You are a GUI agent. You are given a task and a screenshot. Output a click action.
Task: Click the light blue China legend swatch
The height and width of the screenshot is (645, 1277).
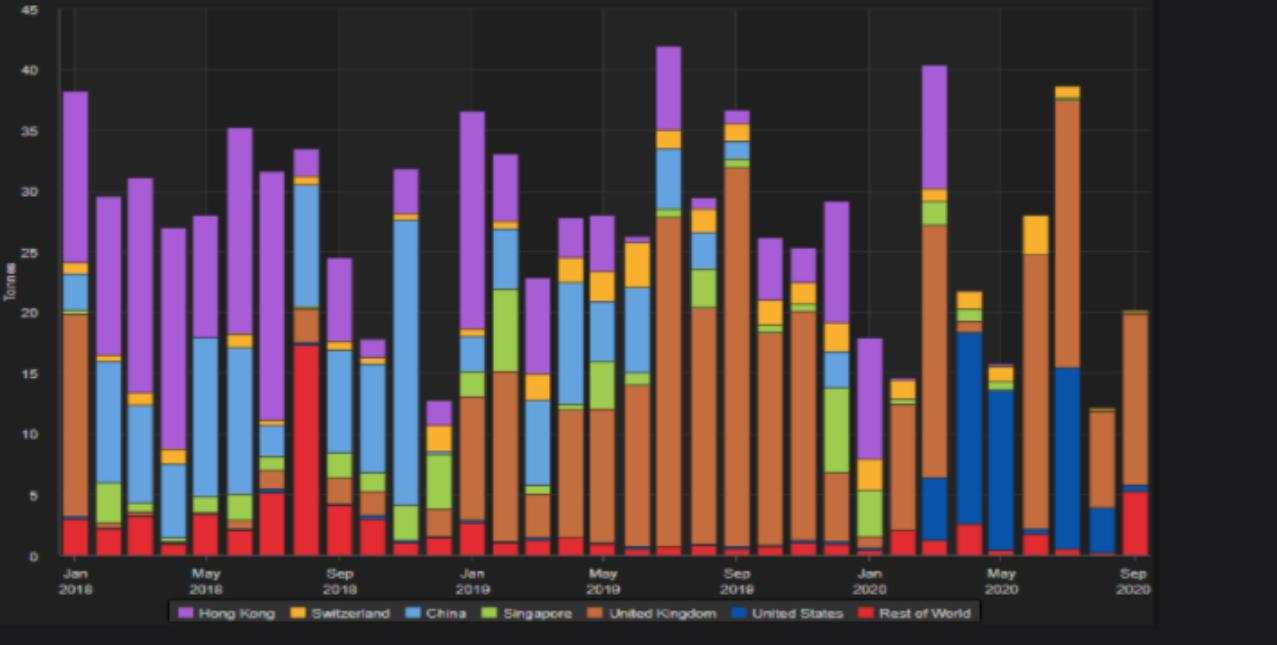[413, 613]
